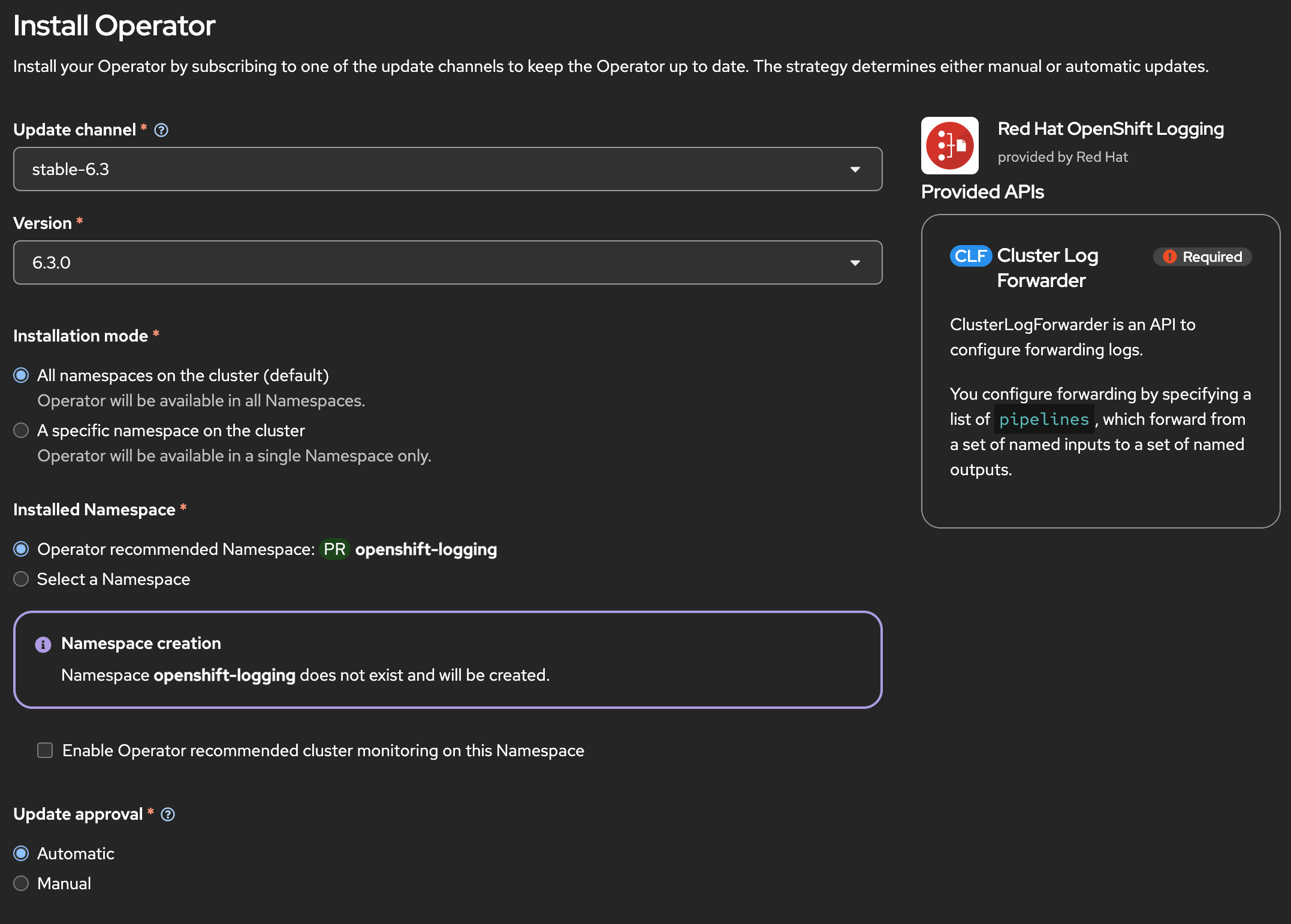Click the Required warning exclamation icon
This screenshot has width=1291, height=924.
[x=1169, y=256]
